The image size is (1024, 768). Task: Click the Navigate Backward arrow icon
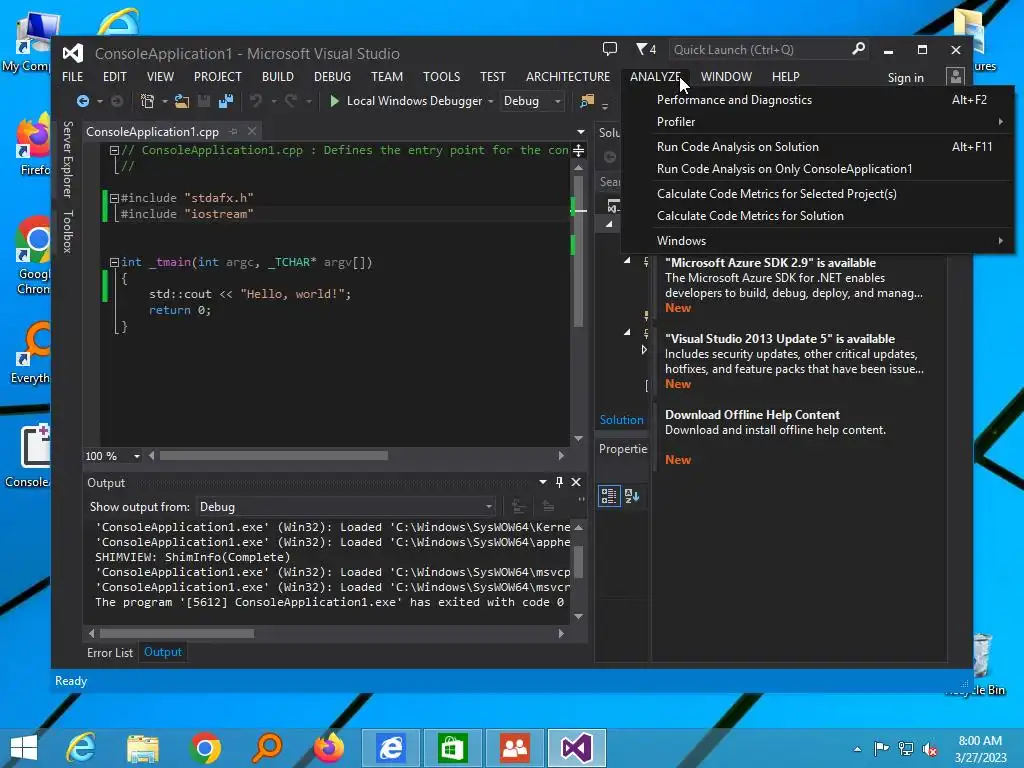83,101
